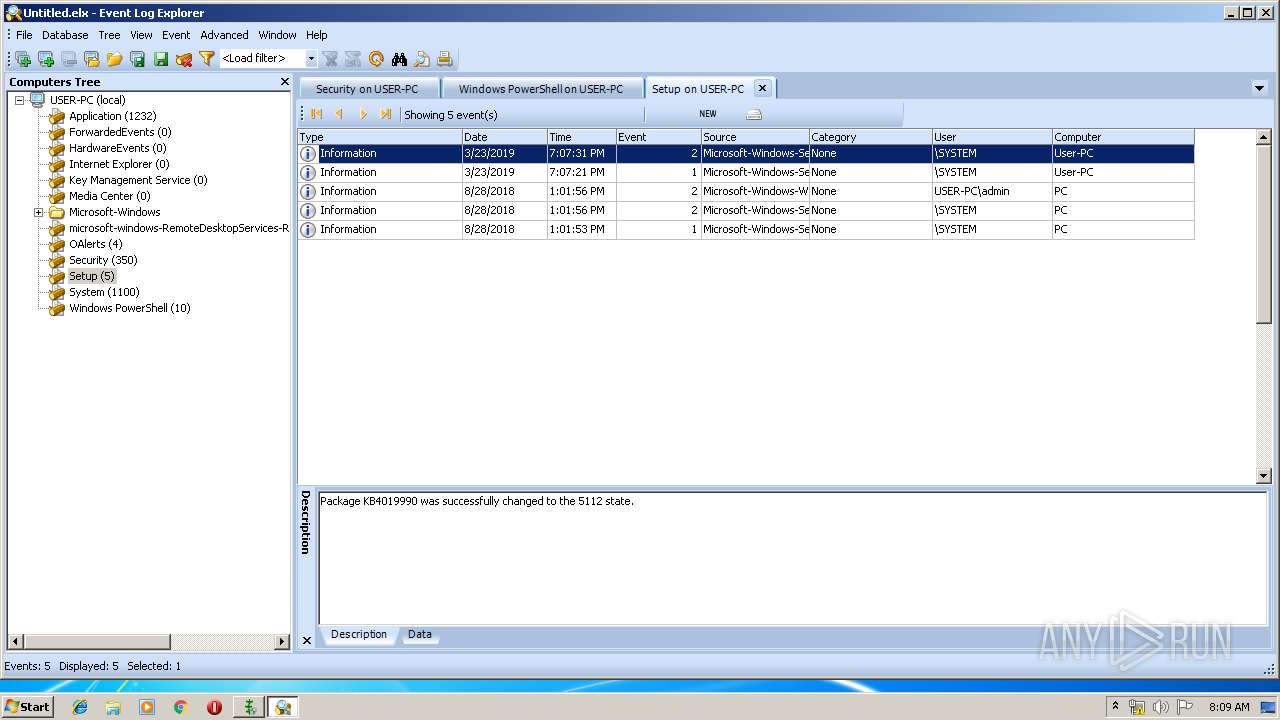
Task: Sort events by Date column header
Action: point(504,137)
